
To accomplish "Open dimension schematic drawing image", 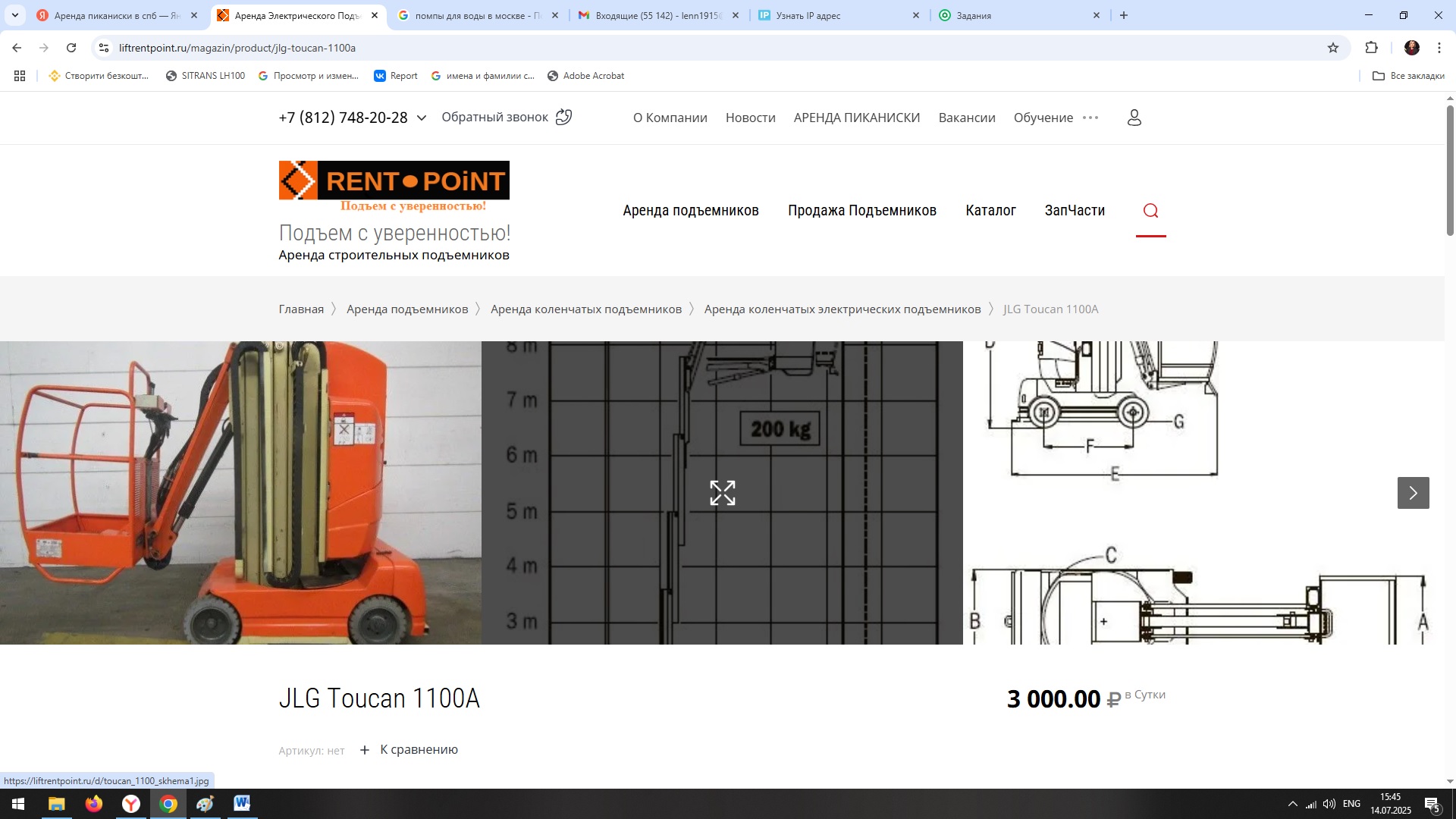I will tap(1203, 493).
